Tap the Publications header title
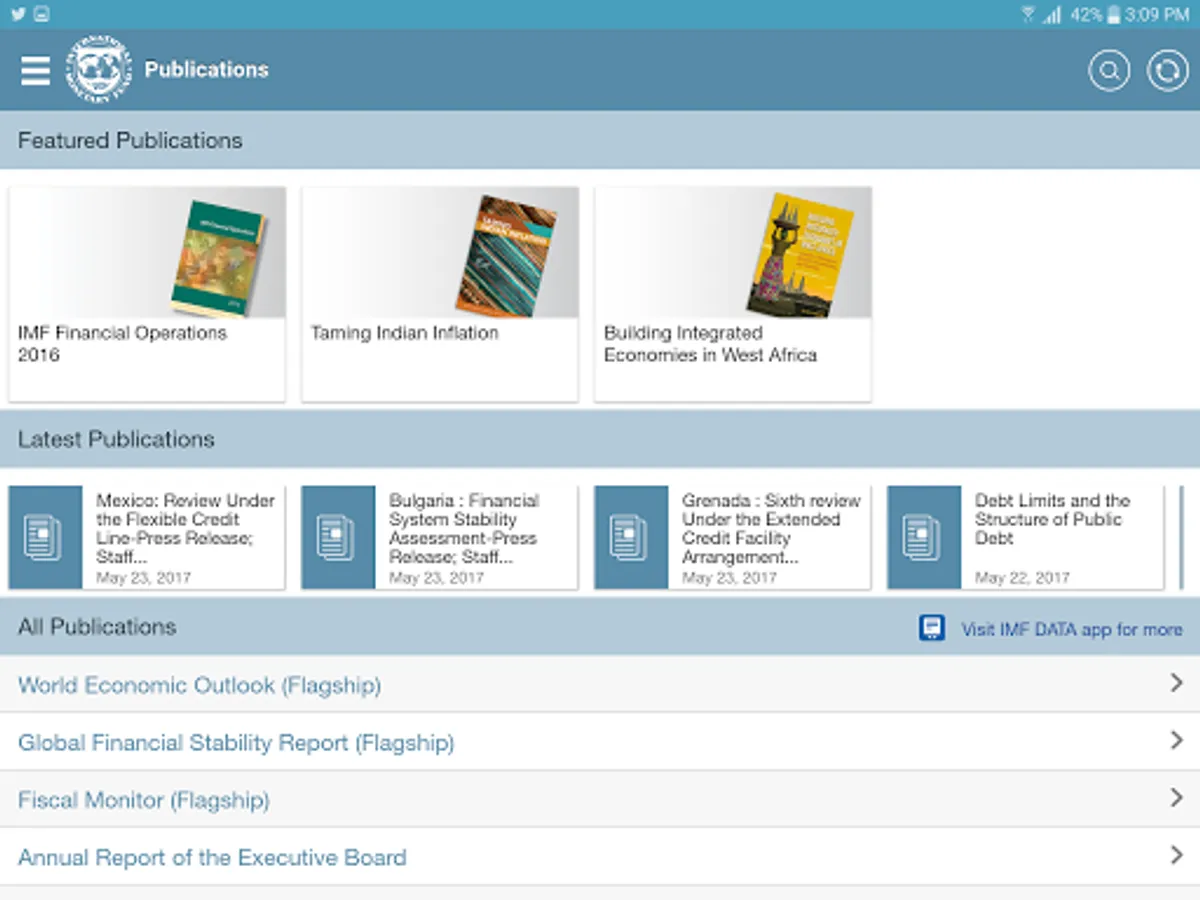This screenshot has height=900, width=1200. pyautogui.click(x=207, y=70)
